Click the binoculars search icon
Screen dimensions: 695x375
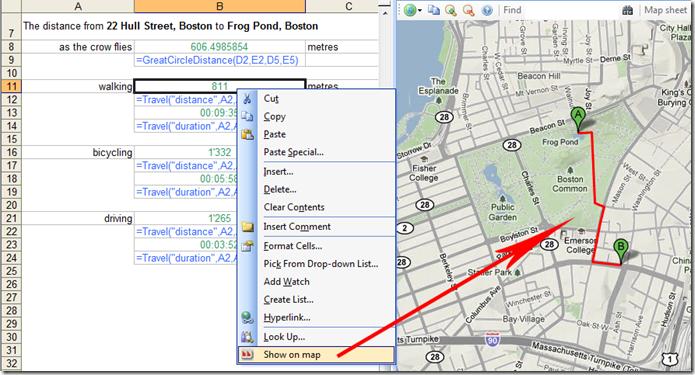pos(628,10)
